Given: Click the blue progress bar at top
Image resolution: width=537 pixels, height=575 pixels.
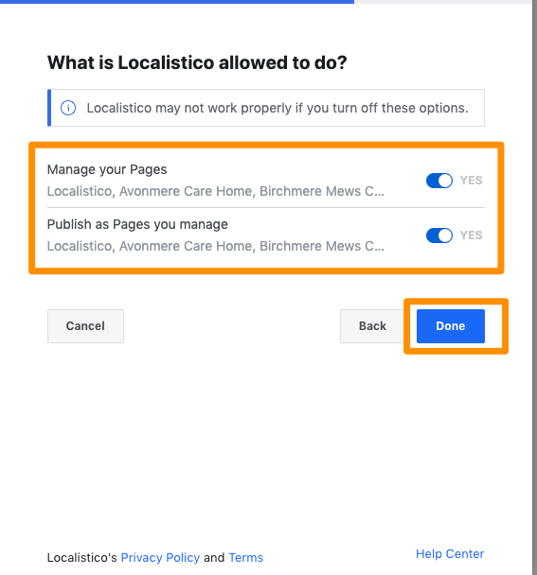Looking at the screenshot, I should (x=177, y=2).
